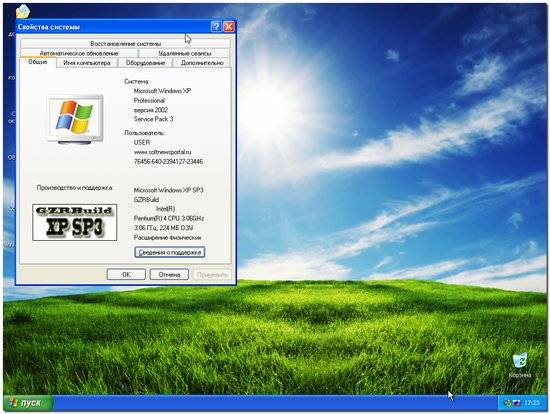The height and width of the screenshot is (414, 550).
Task: Select the Удаленные сеансы tab
Action: pyautogui.click(x=185, y=53)
